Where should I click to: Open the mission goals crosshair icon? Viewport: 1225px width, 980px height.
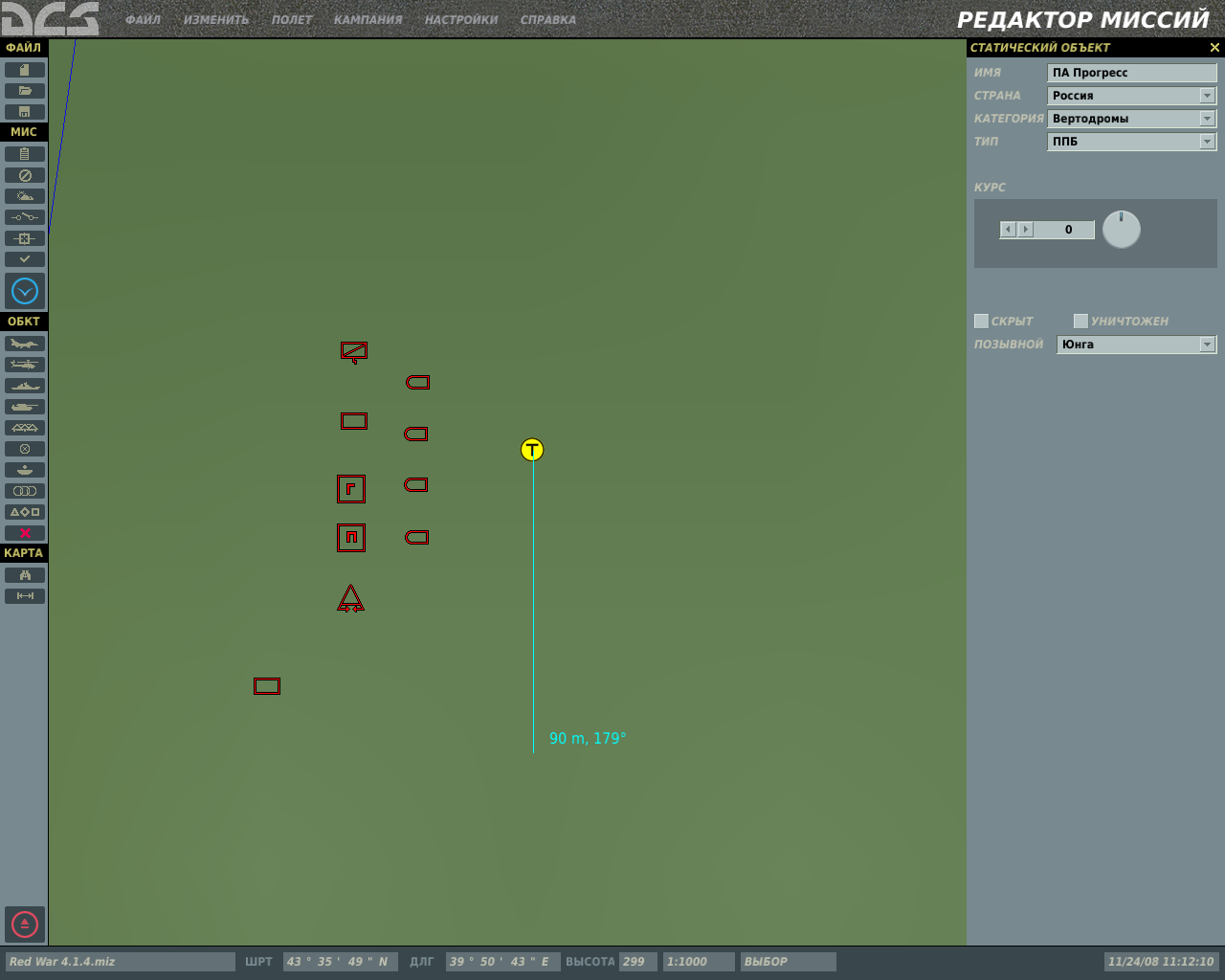[25, 238]
